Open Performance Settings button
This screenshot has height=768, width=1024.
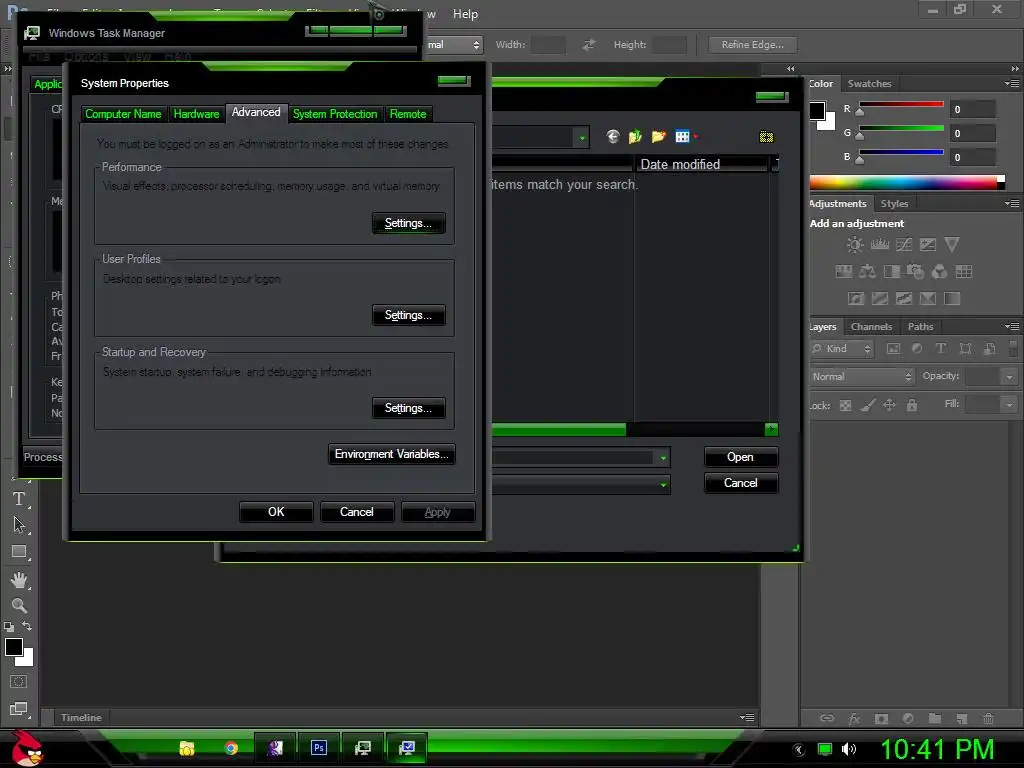tap(408, 223)
